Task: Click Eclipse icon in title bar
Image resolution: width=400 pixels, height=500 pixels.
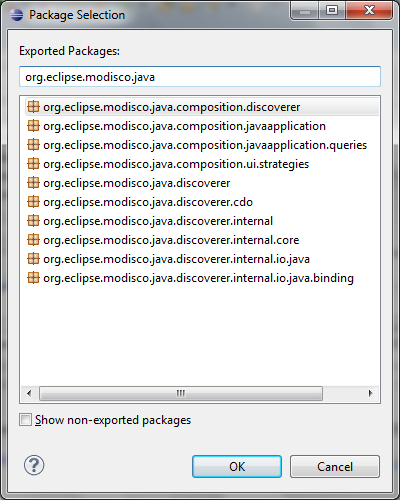Action: pos(16,15)
